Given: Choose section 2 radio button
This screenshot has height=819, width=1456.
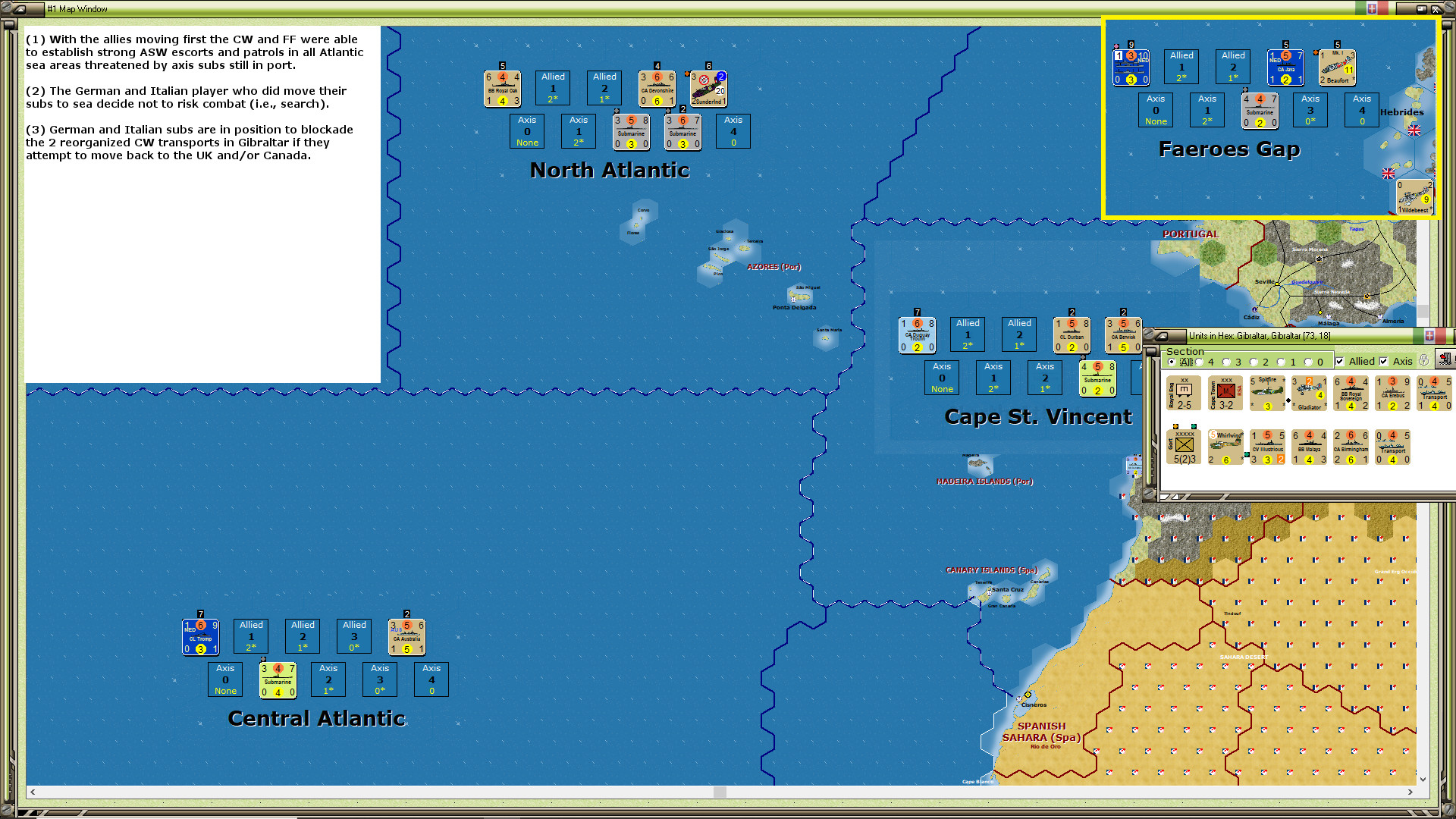Looking at the screenshot, I should click(1254, 362).
